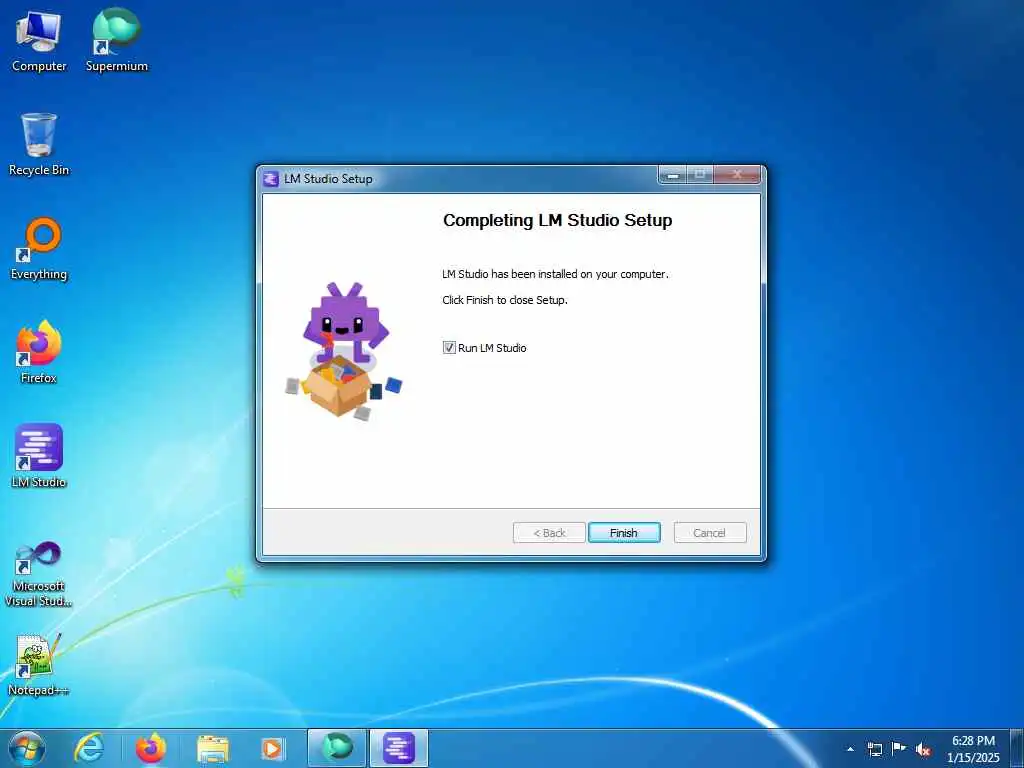Launch Internet Explorer from the taskbar
Image resolution: width=1024 pixels, height=768 pixels.
point(89,748)
